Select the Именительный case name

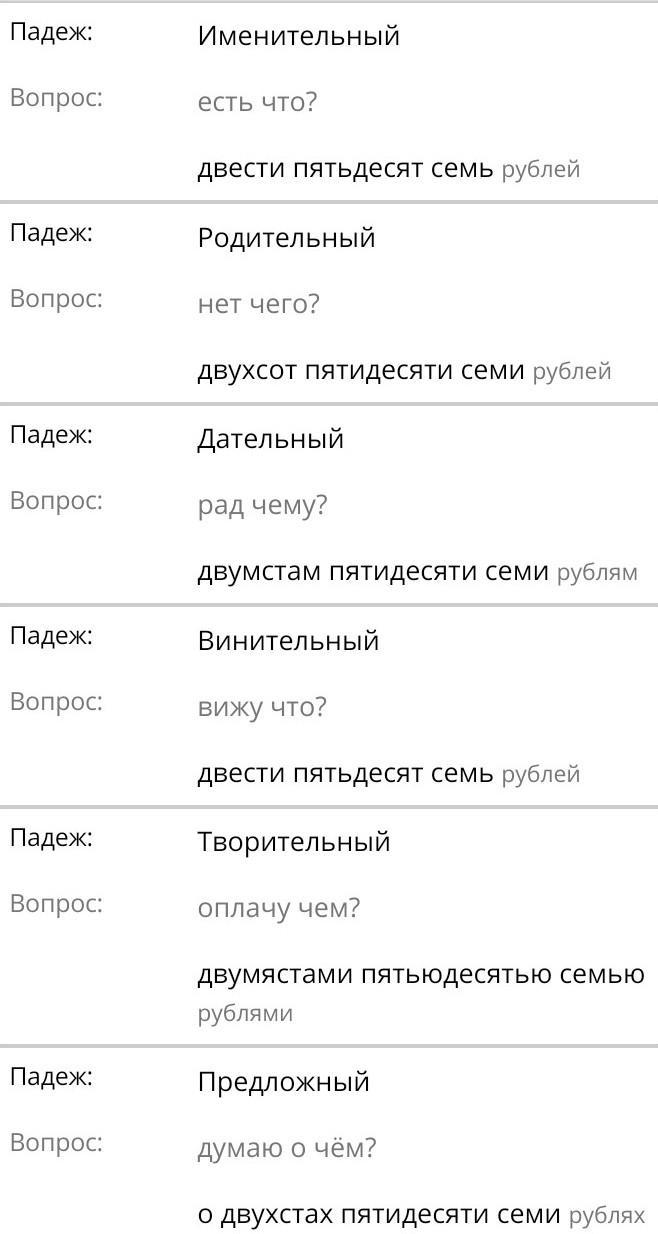(299, 36)
